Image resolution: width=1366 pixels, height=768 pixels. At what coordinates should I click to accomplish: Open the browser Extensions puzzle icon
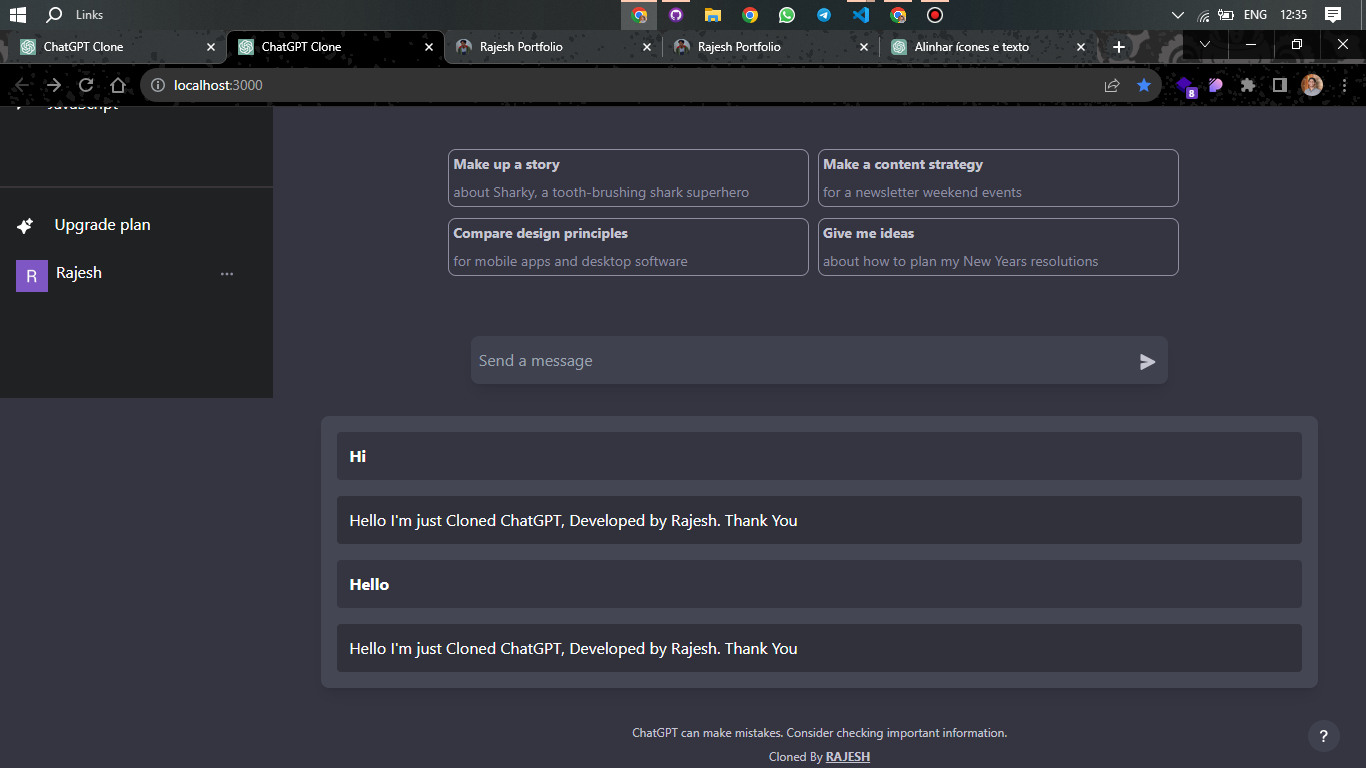(1248, 86)
